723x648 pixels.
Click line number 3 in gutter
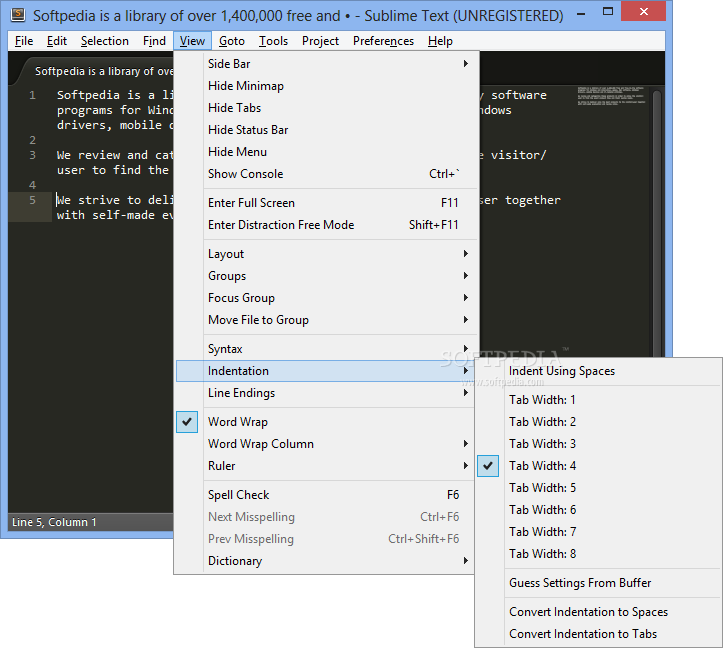click(32, 155)
